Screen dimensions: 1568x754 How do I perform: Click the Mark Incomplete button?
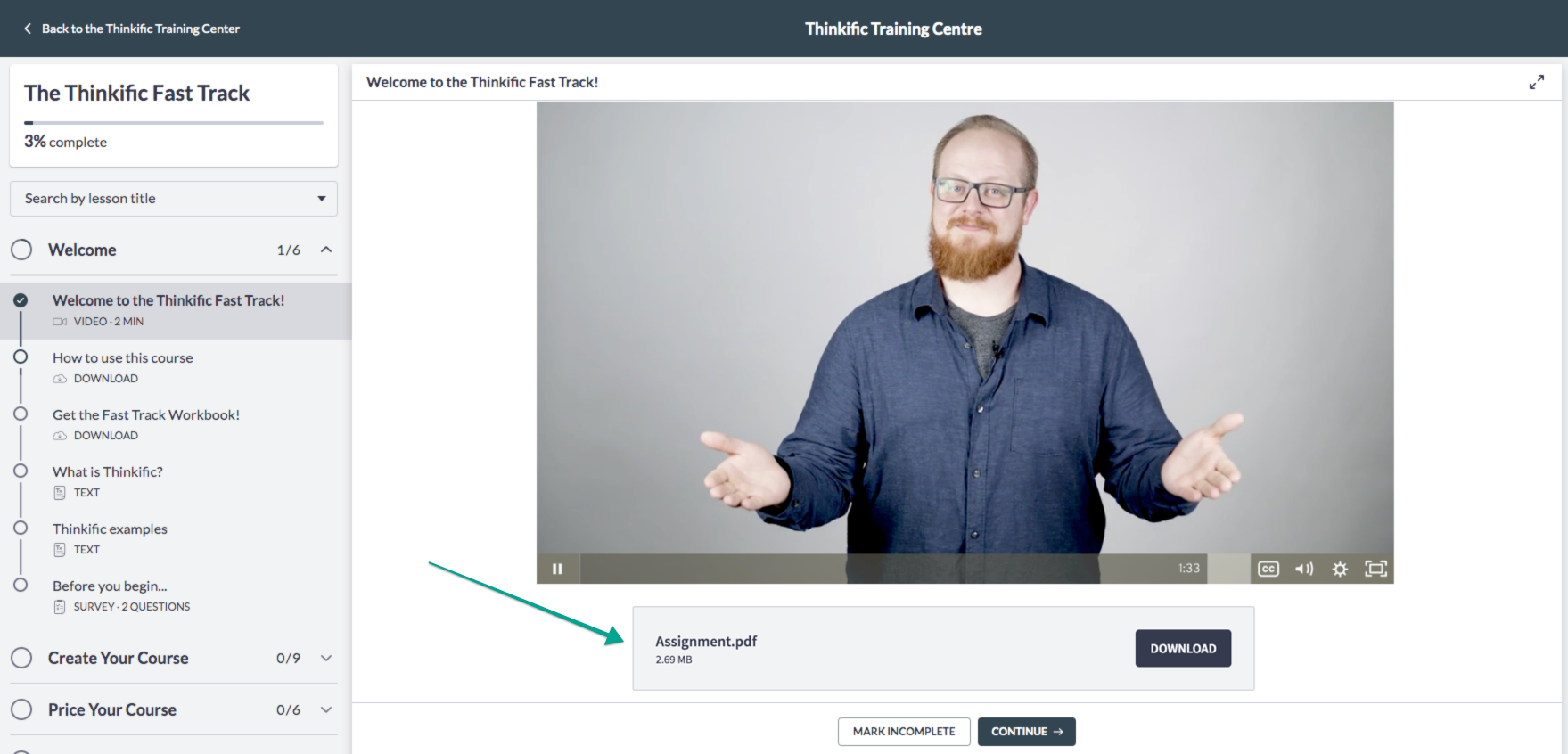(904, 732)
